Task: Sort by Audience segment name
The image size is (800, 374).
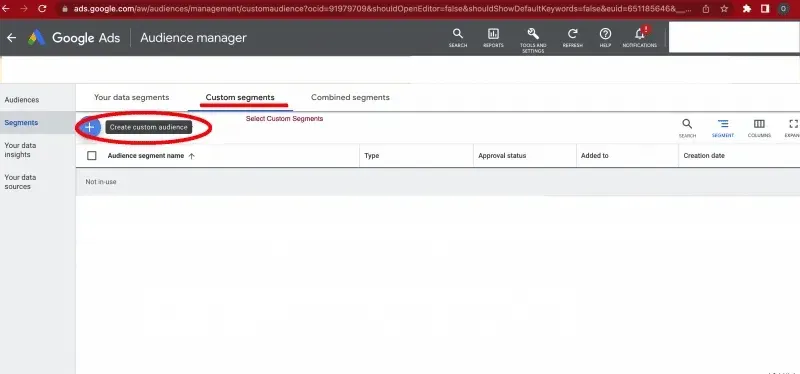Action: (x=151, y=156)
